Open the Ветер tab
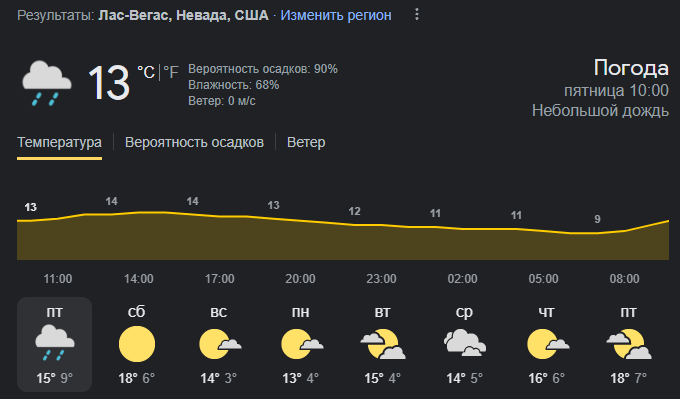 coord(306,142)
